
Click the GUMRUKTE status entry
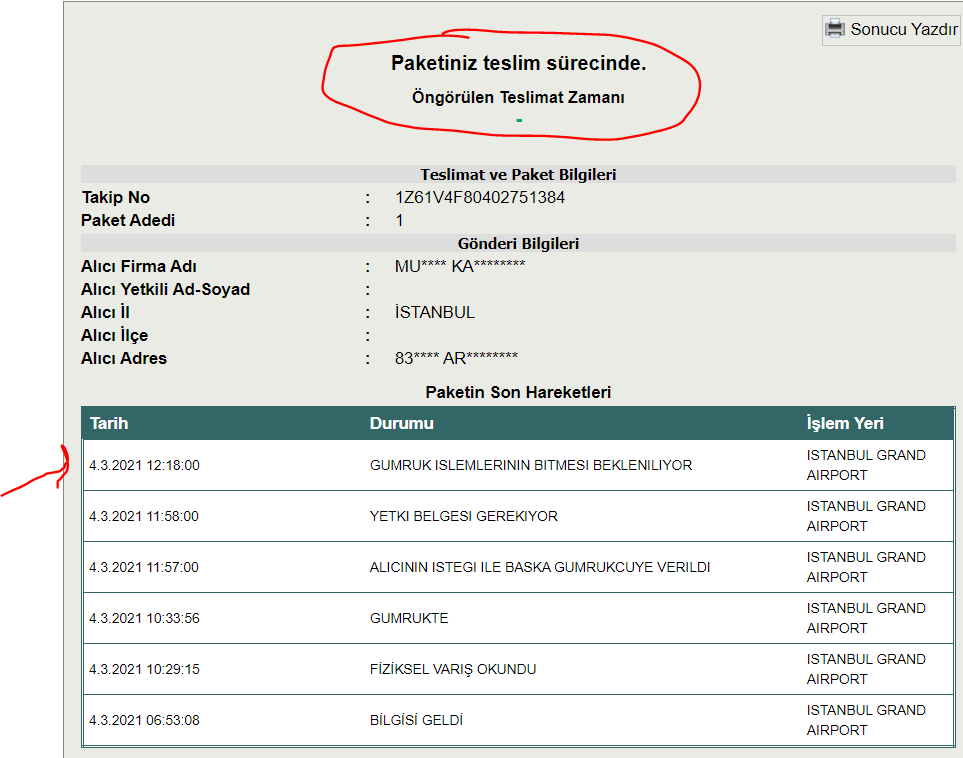click(x=409, y=618)
